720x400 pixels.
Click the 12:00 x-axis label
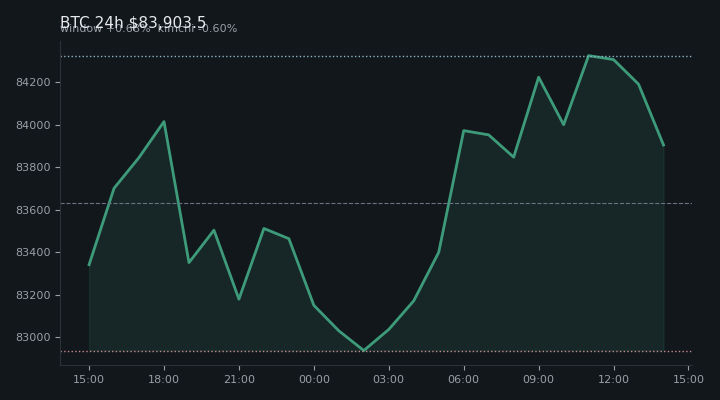(614, 379)
